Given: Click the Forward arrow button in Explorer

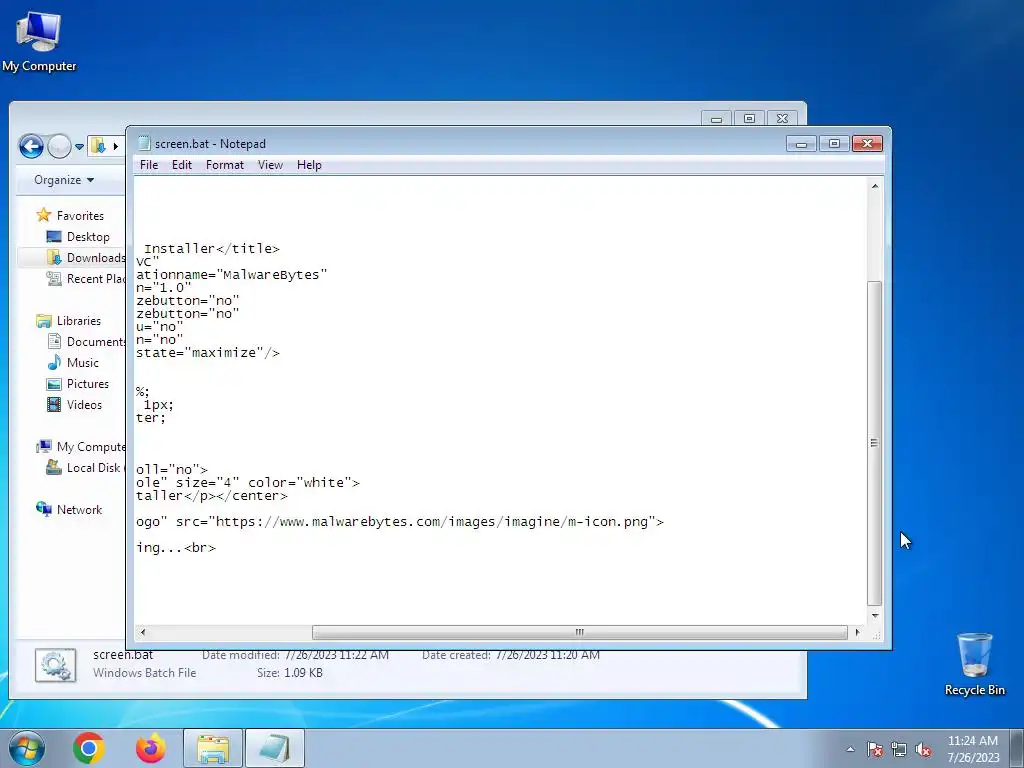Looking at the screenshot, I should tap(59, 146).
